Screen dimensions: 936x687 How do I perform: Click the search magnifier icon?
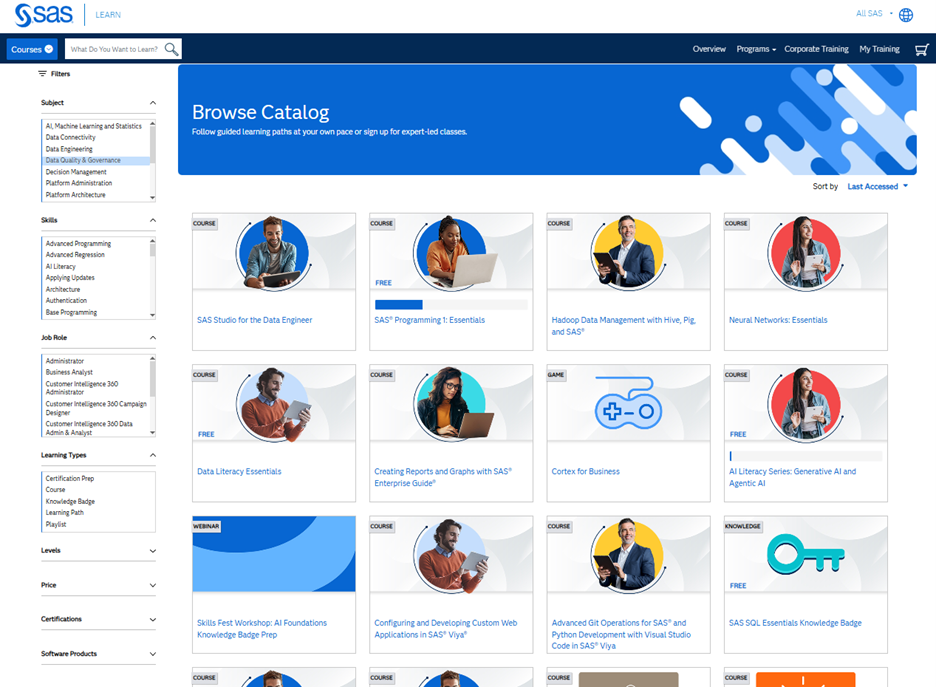(x=171, y=49)
